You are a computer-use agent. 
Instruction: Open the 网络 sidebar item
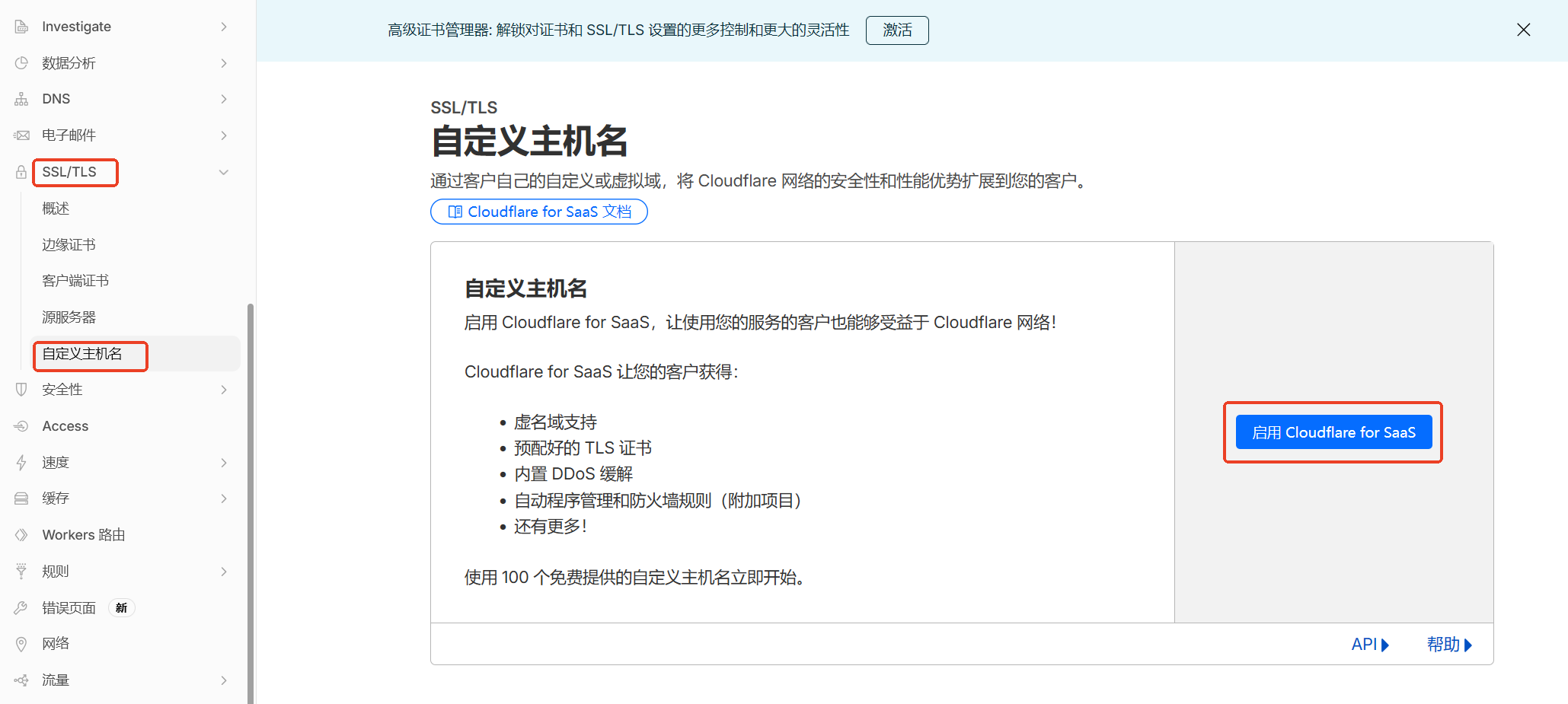coord(56,644)
